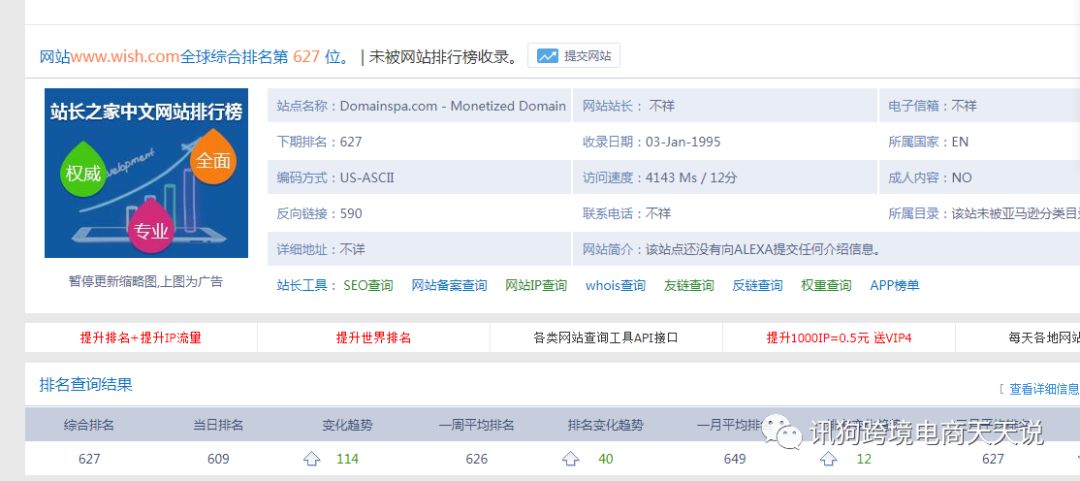
Task: Click the chart icon in 提交网站 button
Action: tap(548, 56)
